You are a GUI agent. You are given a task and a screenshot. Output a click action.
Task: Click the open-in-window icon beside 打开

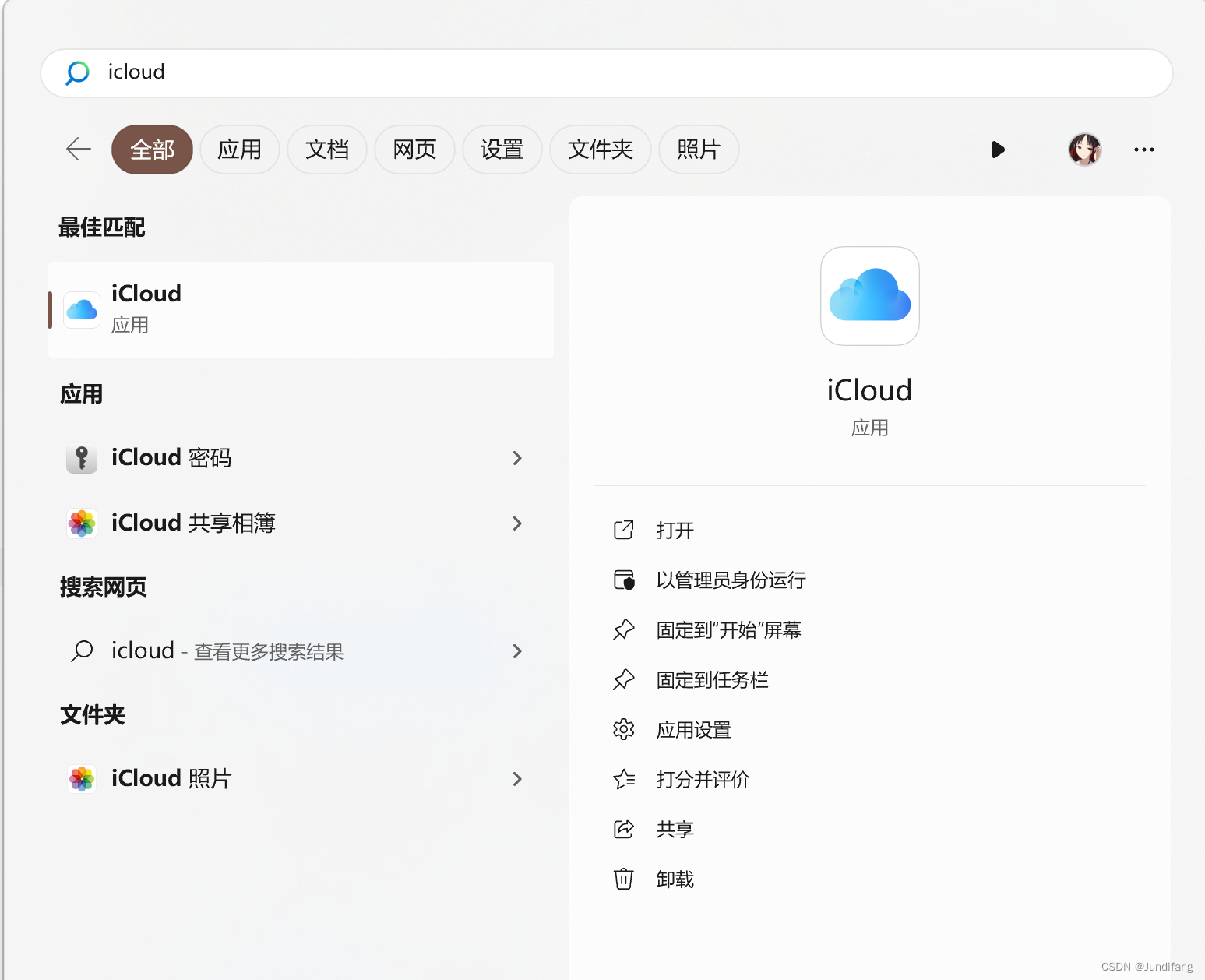pos(624,530)
